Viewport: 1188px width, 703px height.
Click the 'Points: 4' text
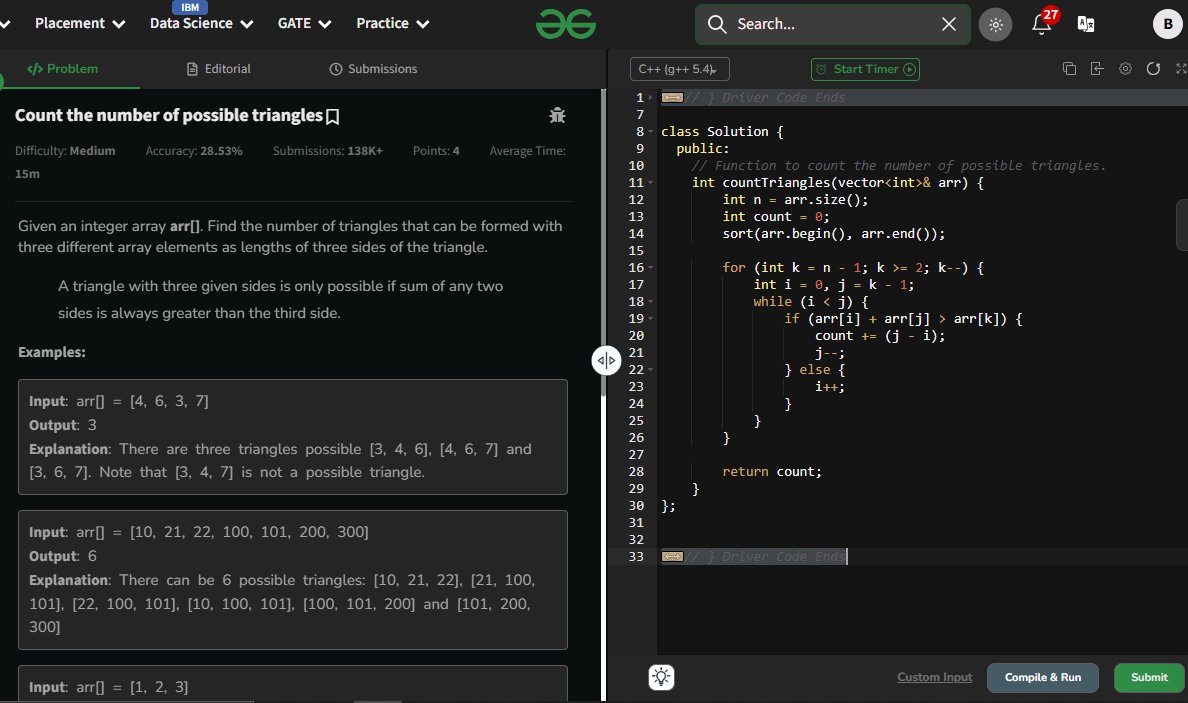point(436,151)
